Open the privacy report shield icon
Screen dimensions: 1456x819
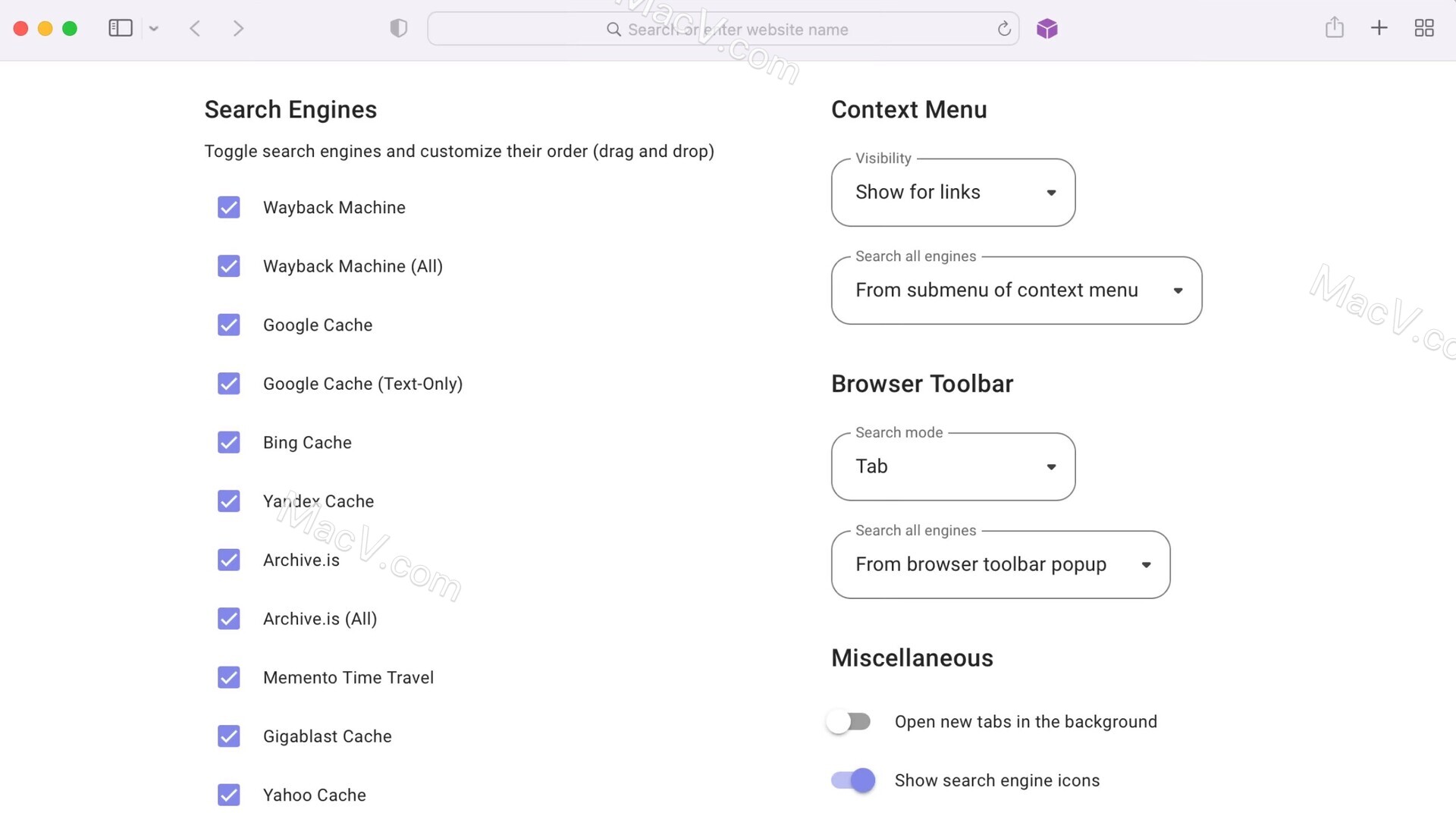point(399,29)
